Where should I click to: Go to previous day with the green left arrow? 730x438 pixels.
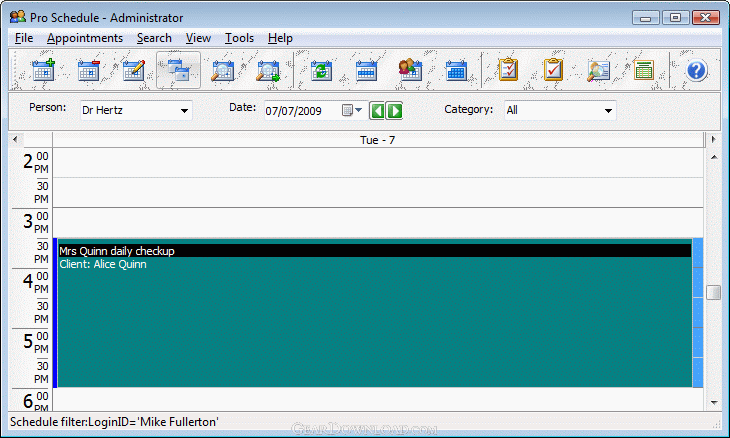click(x=378, y=111)
